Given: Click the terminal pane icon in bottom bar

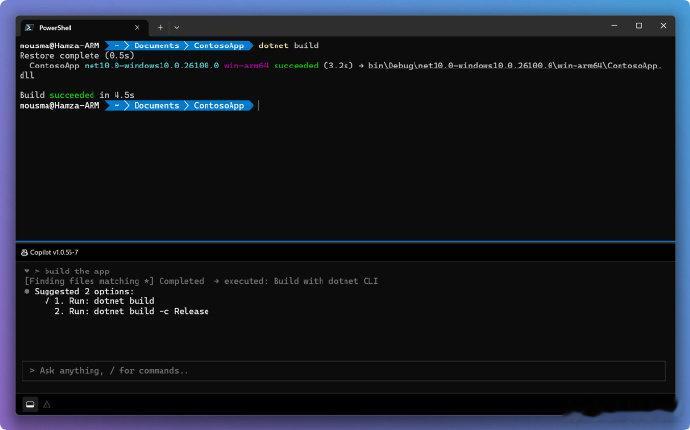Looking at the screenshot, I should point(30,404).
